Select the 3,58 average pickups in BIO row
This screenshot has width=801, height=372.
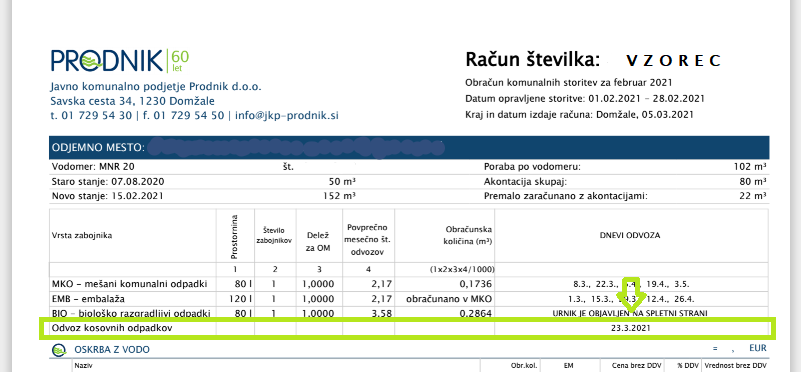coord(381,313)
